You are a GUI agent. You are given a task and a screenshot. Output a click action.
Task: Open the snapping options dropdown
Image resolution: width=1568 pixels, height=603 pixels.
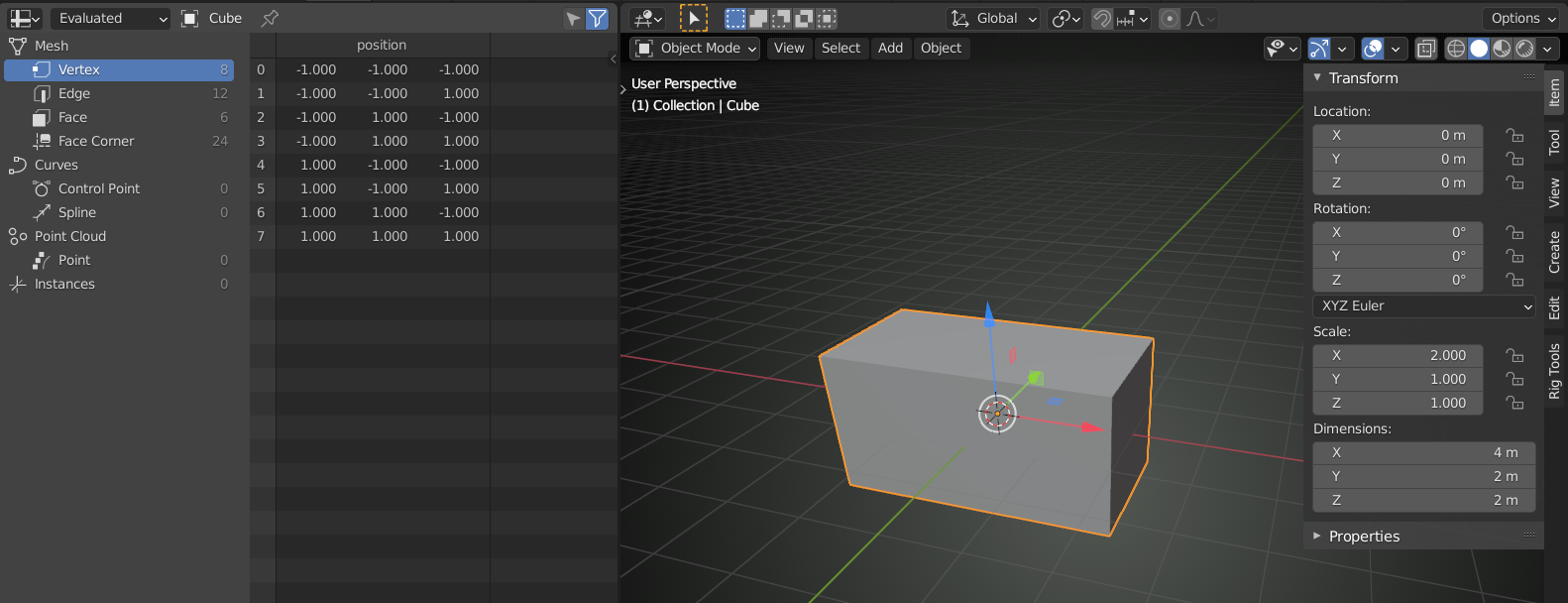pyautogui.click(x=1132, y=19)
